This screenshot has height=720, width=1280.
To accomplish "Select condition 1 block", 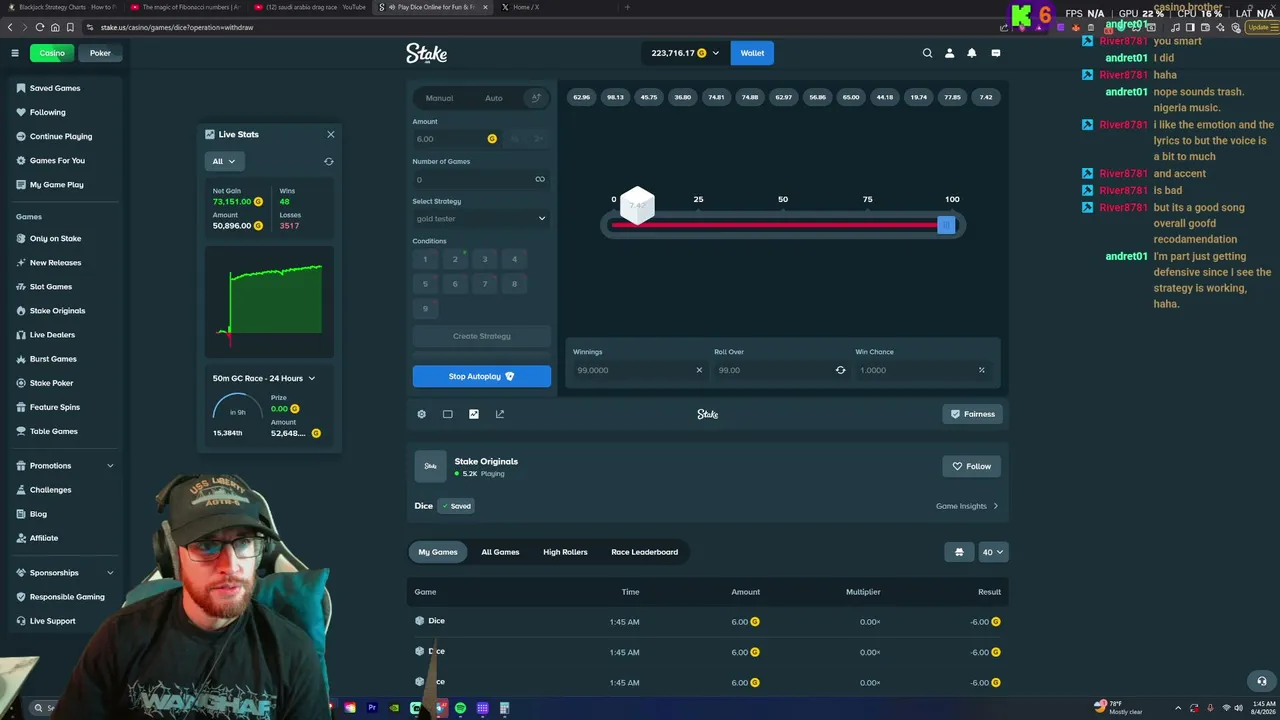I will tap(425, 259).
